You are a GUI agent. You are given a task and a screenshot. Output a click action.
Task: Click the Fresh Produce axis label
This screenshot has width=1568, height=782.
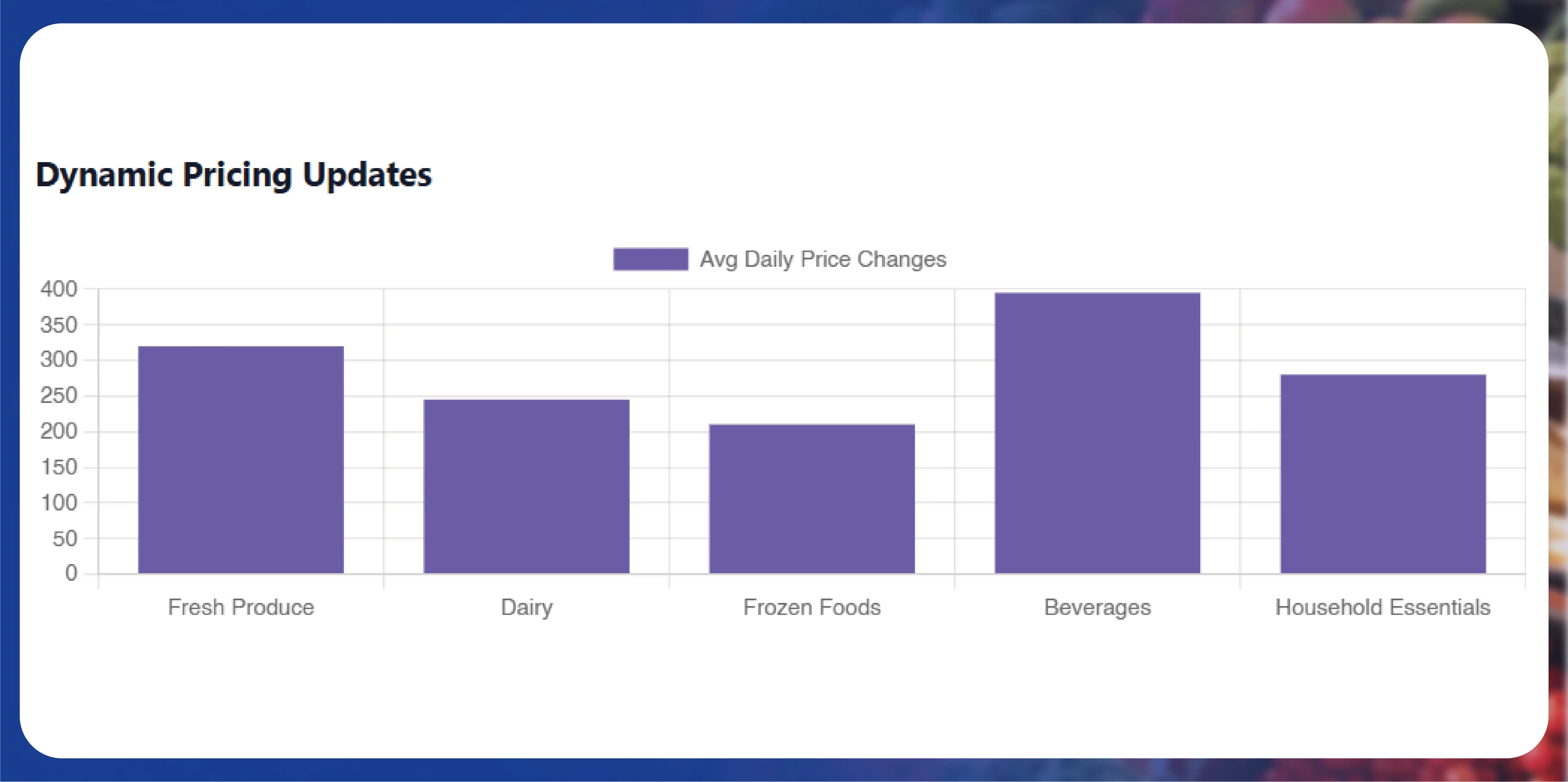pos(241,607)
